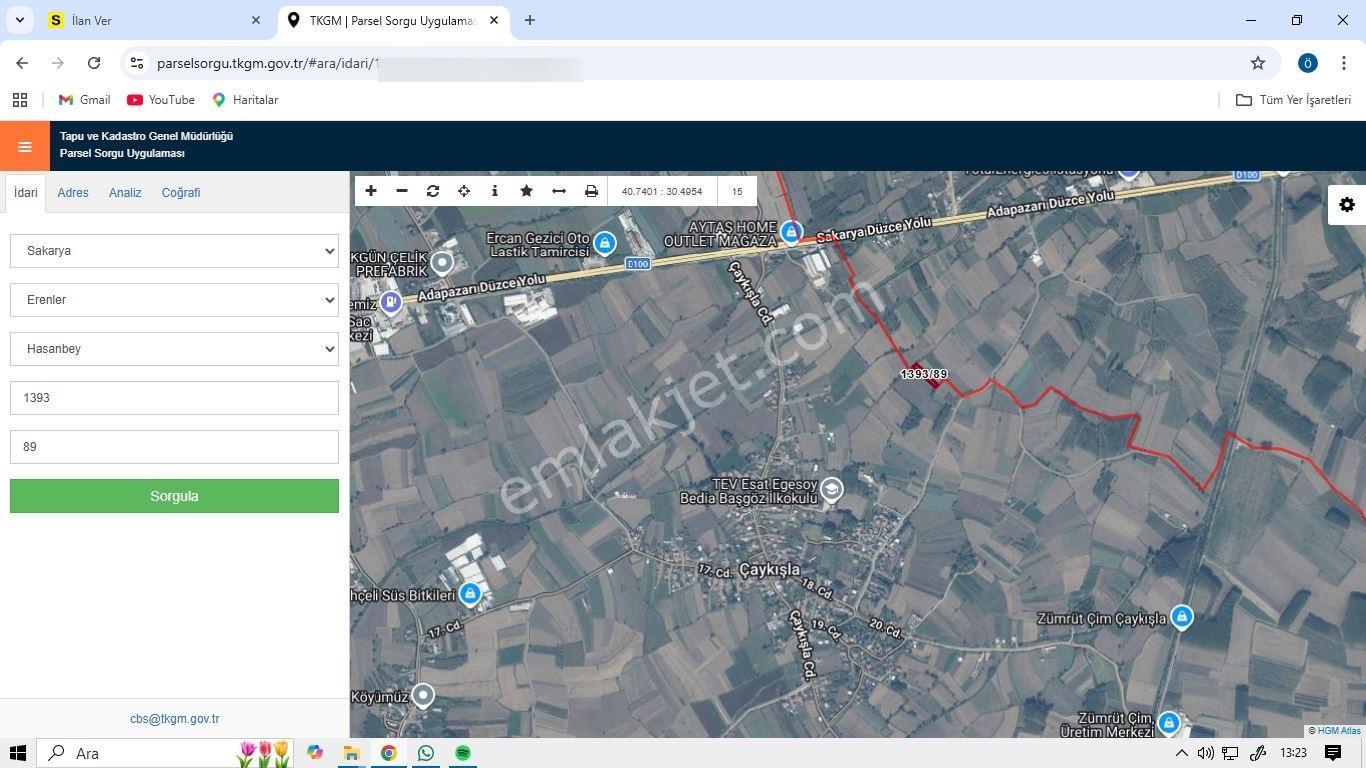1366x768 pixels.
Task: Open the Chrome profile avatar
Action: click(1307, 63)
